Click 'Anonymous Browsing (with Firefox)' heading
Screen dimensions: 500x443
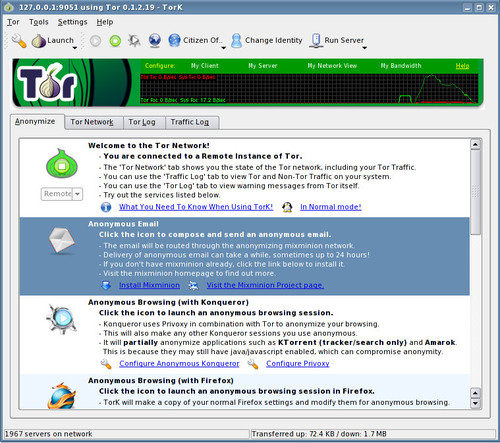(x=161, y=381)
